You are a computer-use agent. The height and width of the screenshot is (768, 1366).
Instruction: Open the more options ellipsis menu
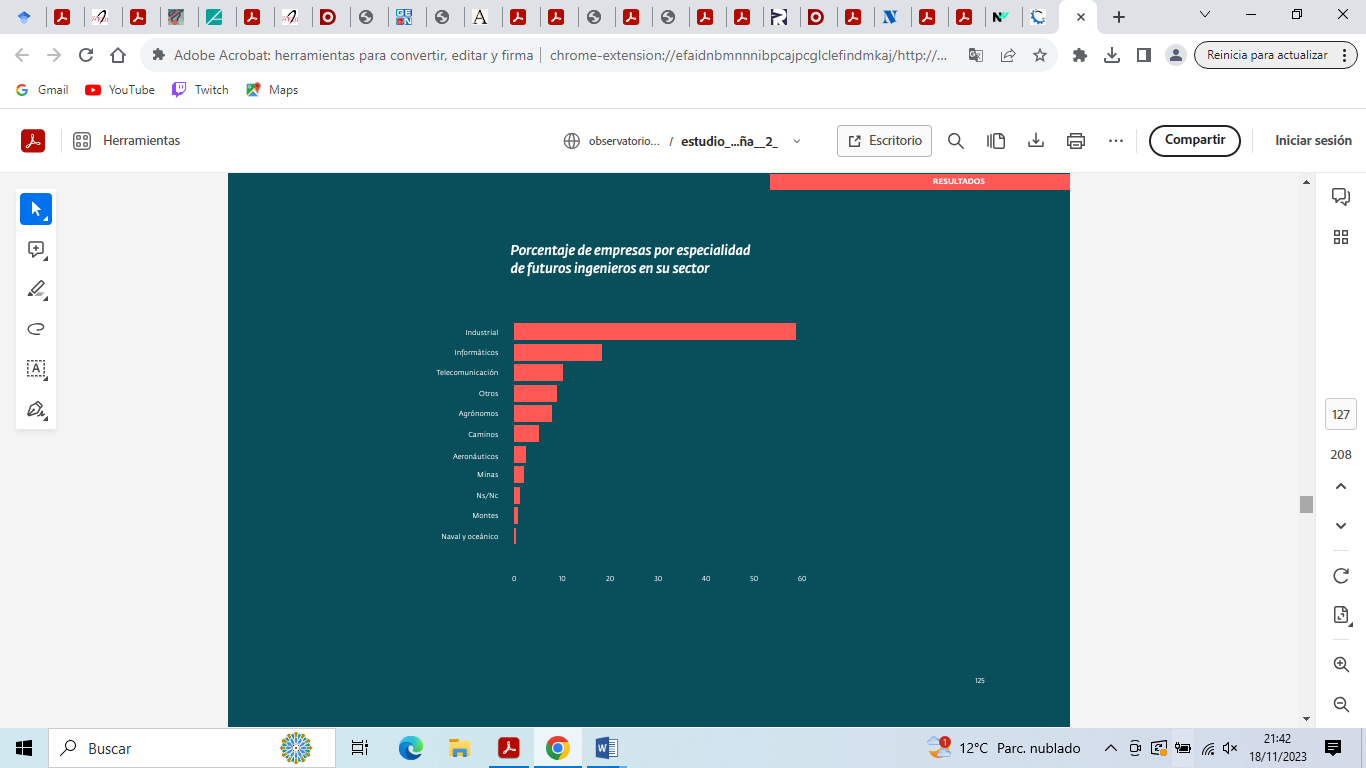tap(1116, 141)
